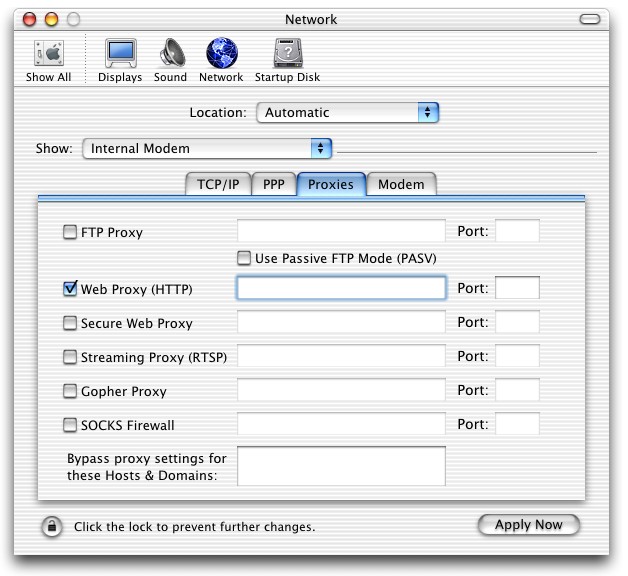Click the Streaming Proxy (RTSP) address field
This screenshot has width=628, height=576.
coord(341,356)
